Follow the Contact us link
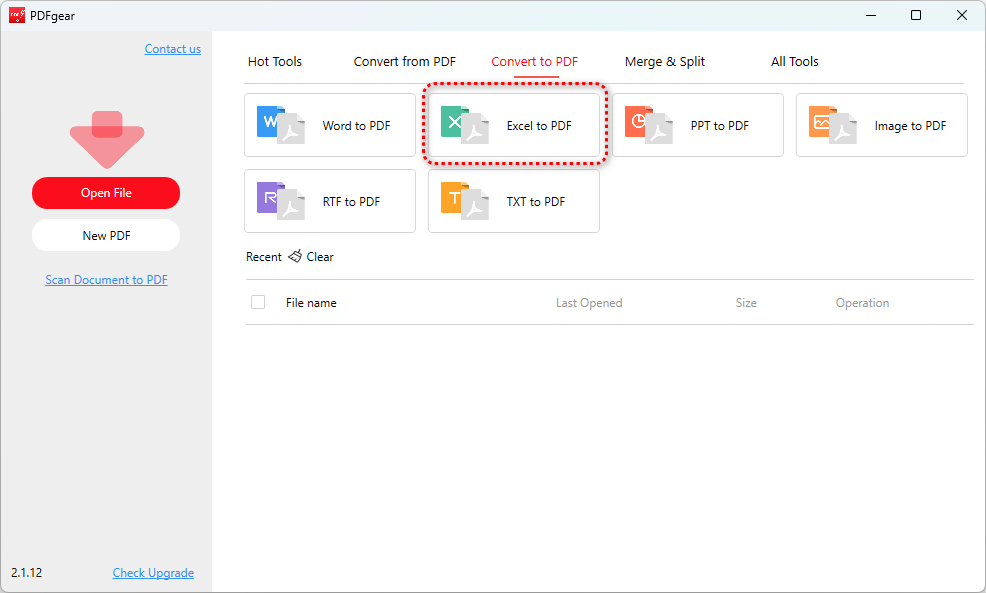This screenshot has height=593, width=986. pyautogui.click(x=172, y=49)
